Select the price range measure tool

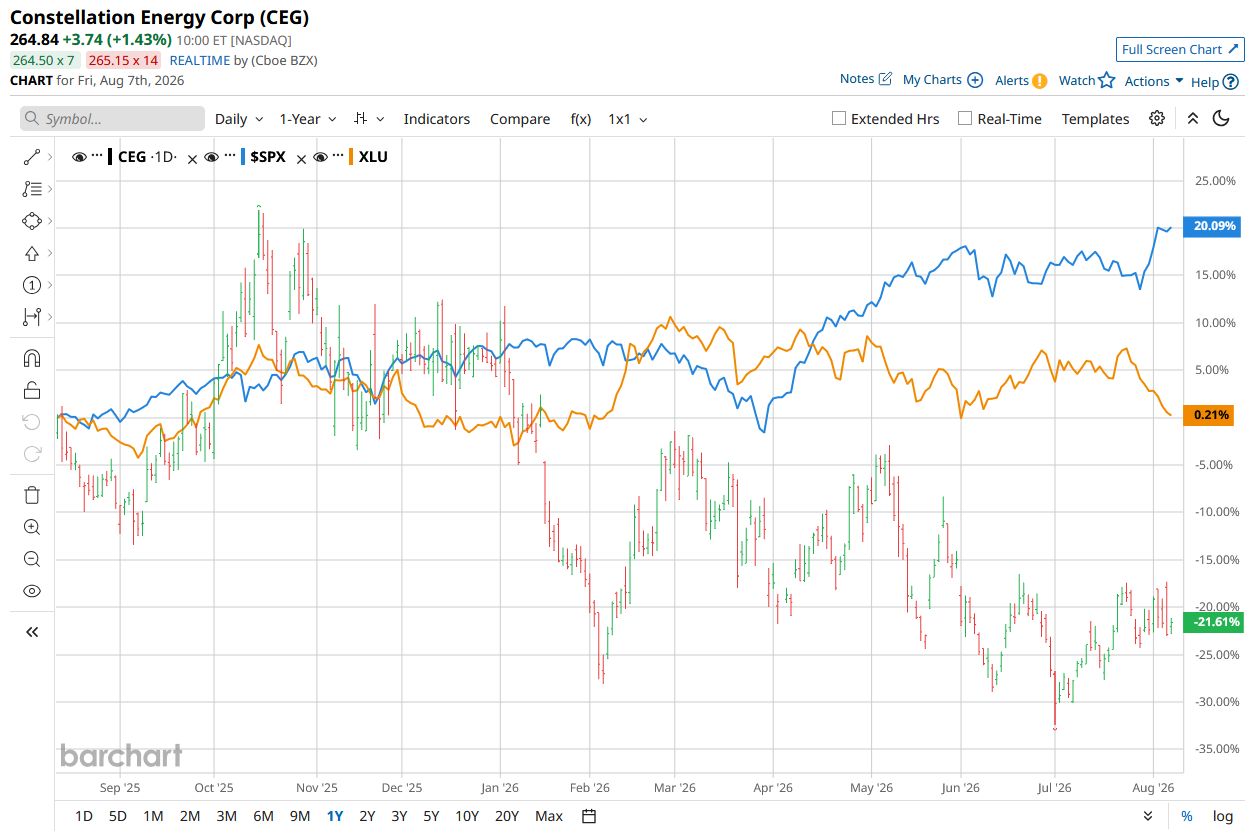[31, 317]
